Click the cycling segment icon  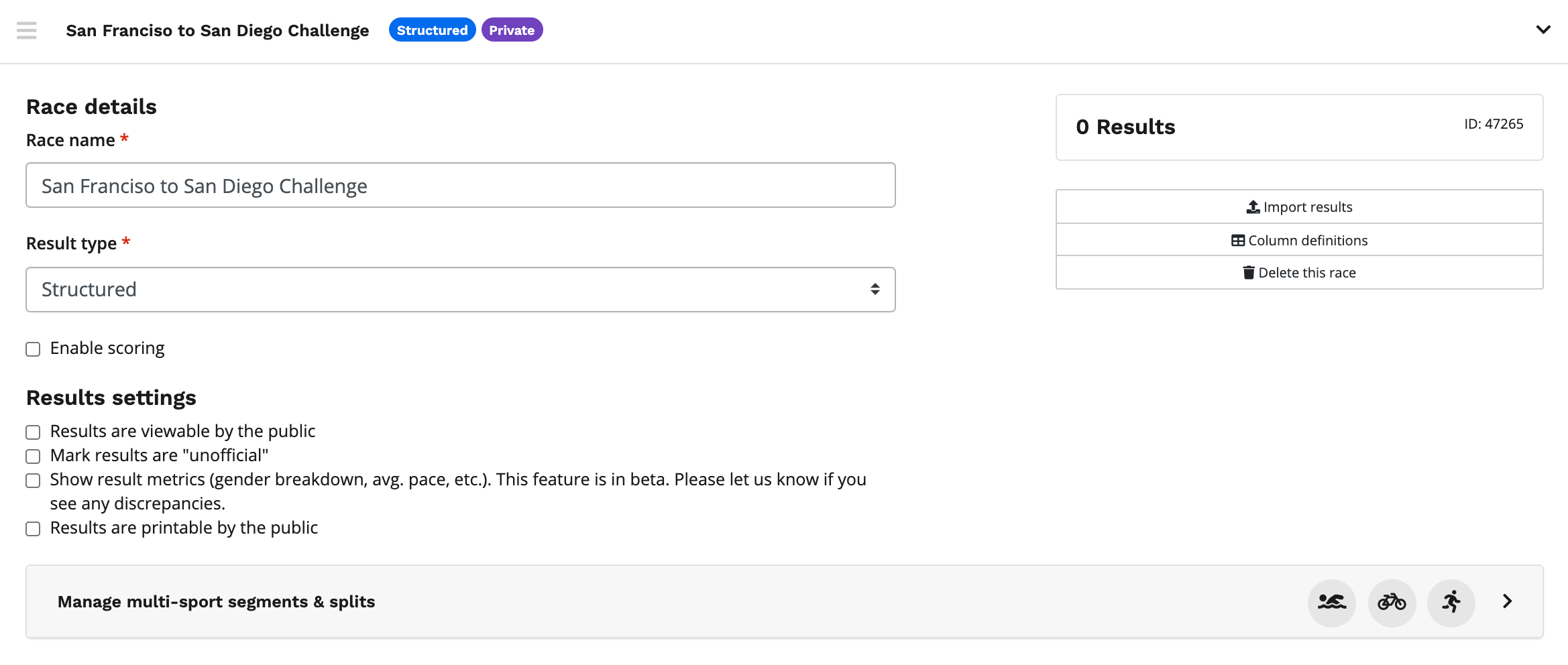1392,602
